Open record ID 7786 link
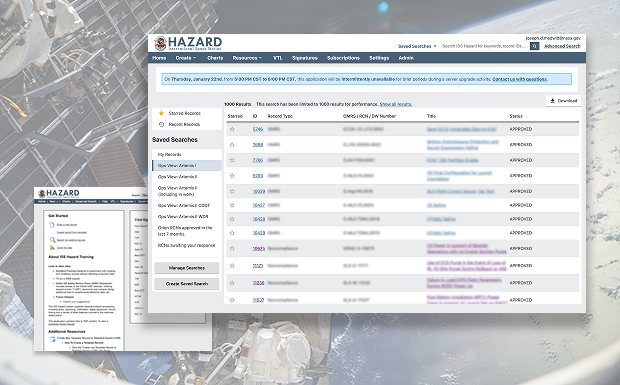Viewport: 620px width, 385px height. click(258, 160)
